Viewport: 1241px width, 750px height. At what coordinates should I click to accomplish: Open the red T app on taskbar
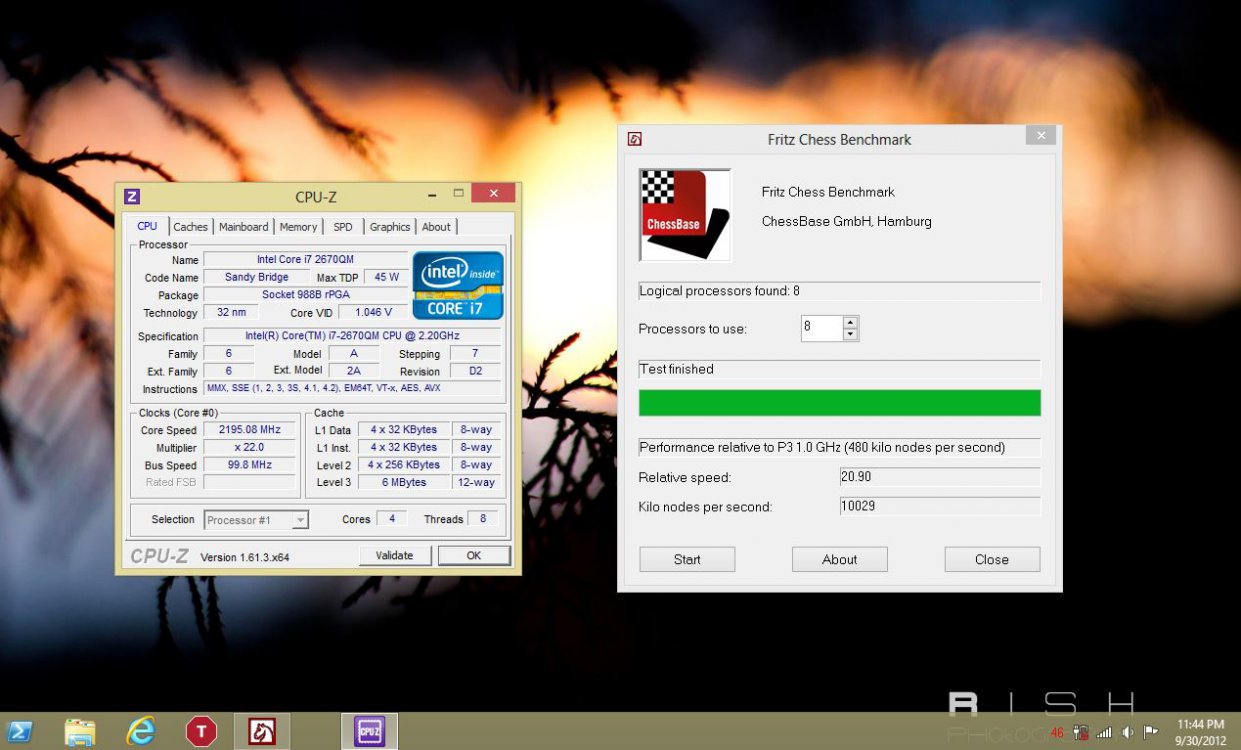click(x=201, y=731)
